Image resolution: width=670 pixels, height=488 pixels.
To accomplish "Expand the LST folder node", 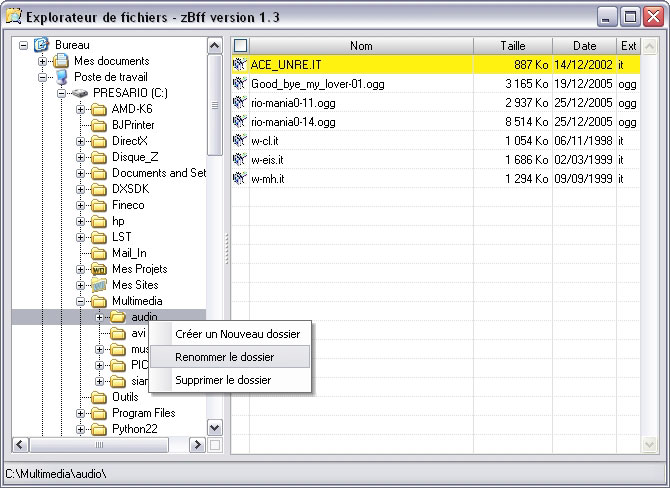I will point(80,237).
